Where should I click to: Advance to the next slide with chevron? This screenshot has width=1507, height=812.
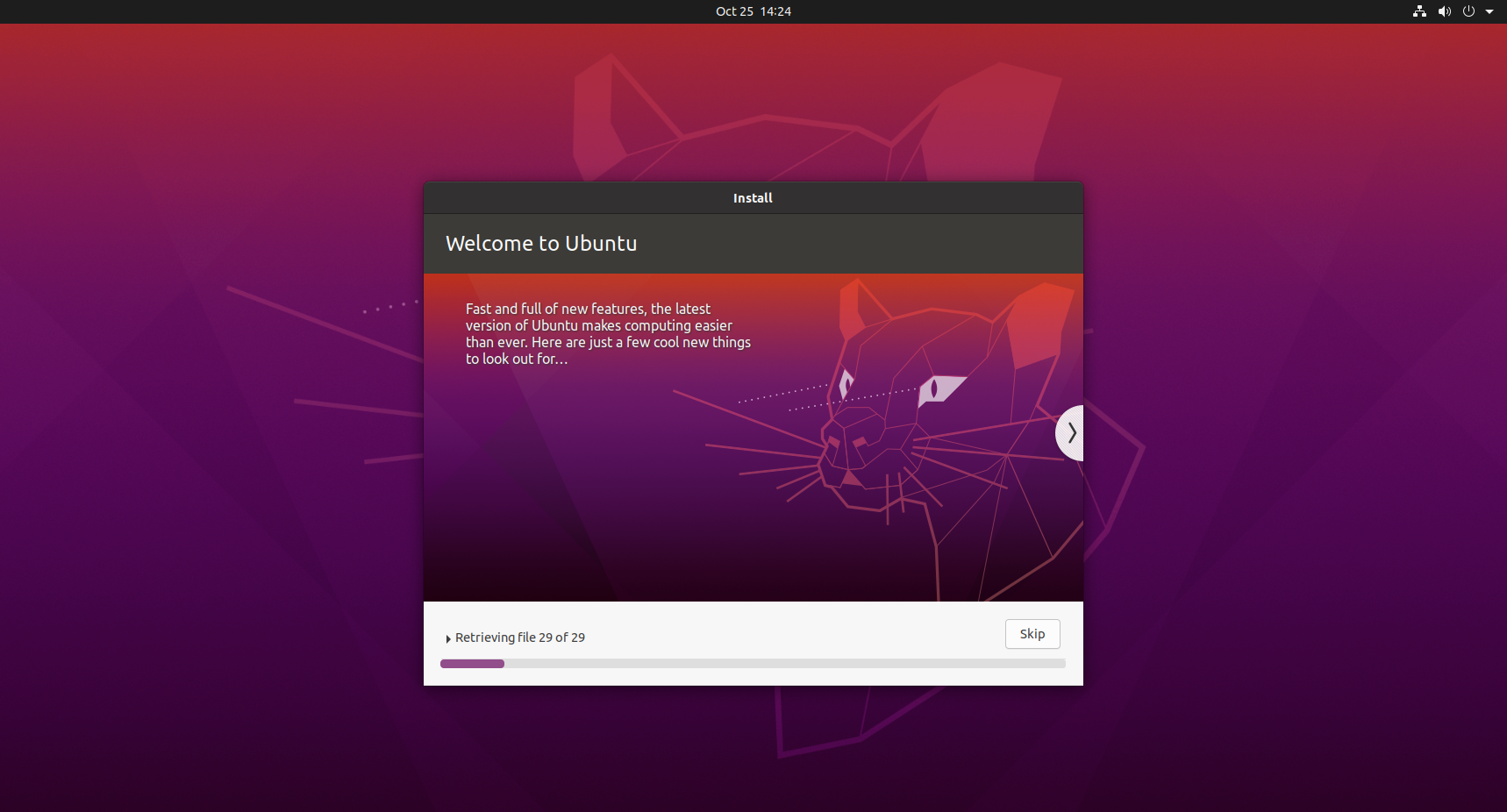[x=1071, y=432]
